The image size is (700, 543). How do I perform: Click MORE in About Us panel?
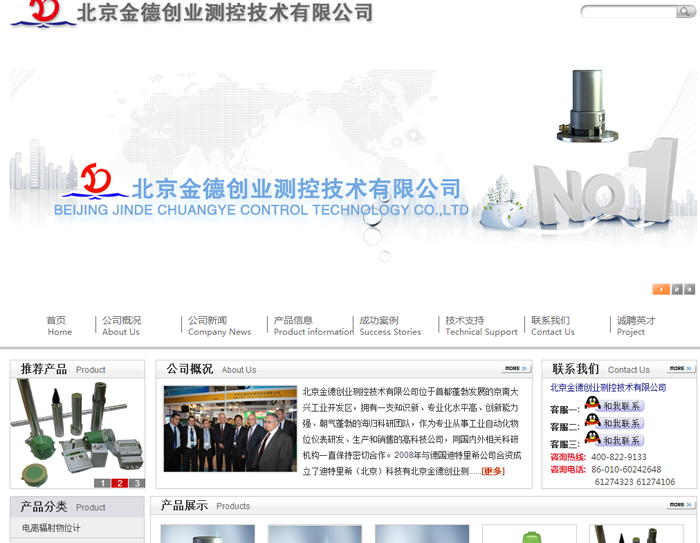click(x=516, y=368)
